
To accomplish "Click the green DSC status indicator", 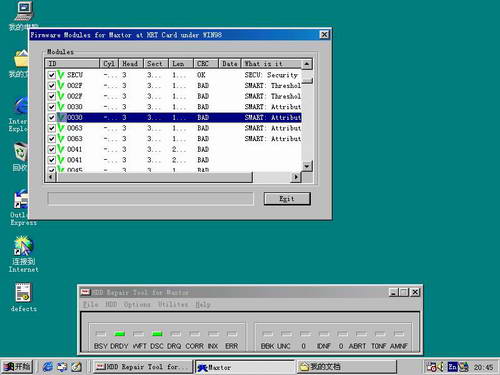I will pyautogui.click(x=157, y=333).
